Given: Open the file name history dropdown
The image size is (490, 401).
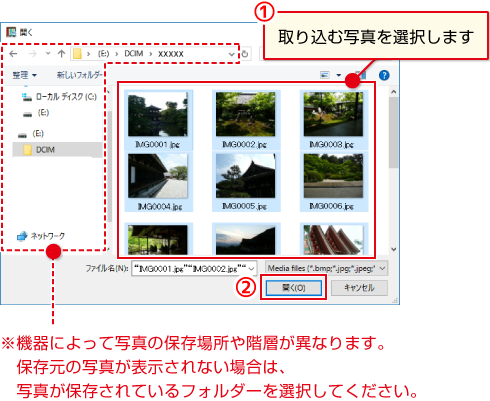Looking at the screenshot, I should [x=252, y=269].
